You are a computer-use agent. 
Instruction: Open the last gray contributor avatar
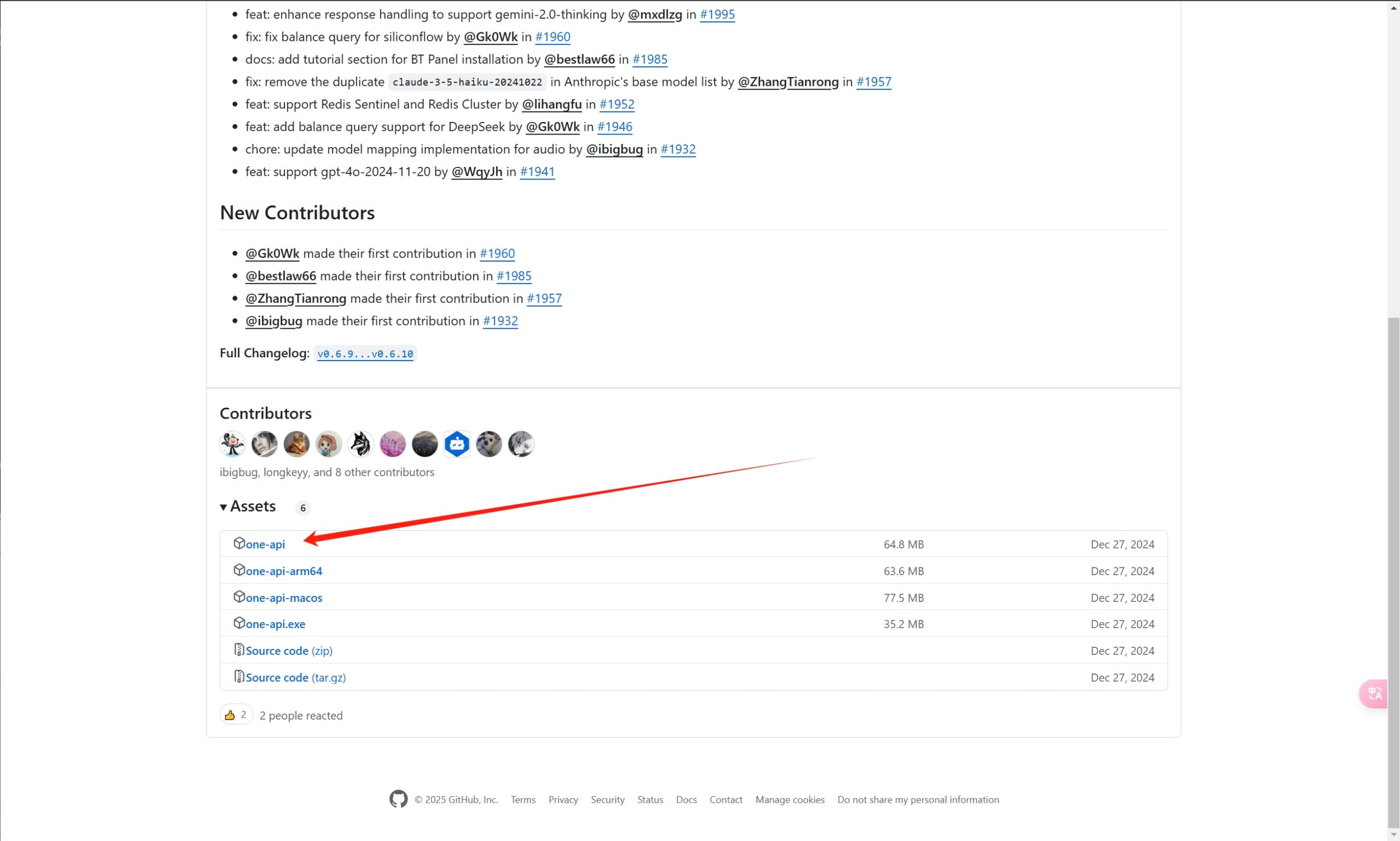(x=521, y=444)
